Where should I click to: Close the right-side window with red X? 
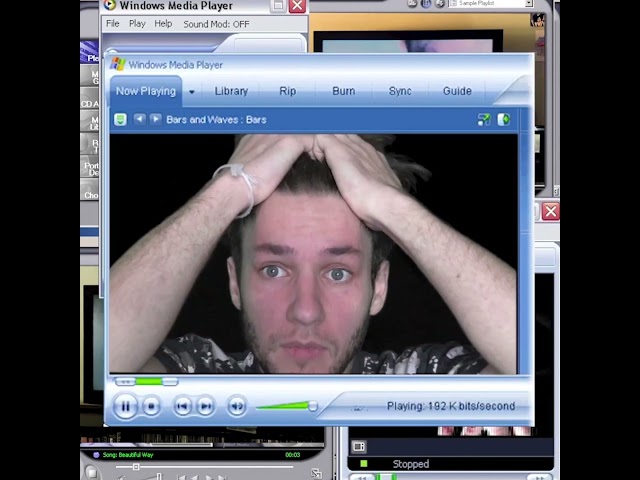[551, 211]
